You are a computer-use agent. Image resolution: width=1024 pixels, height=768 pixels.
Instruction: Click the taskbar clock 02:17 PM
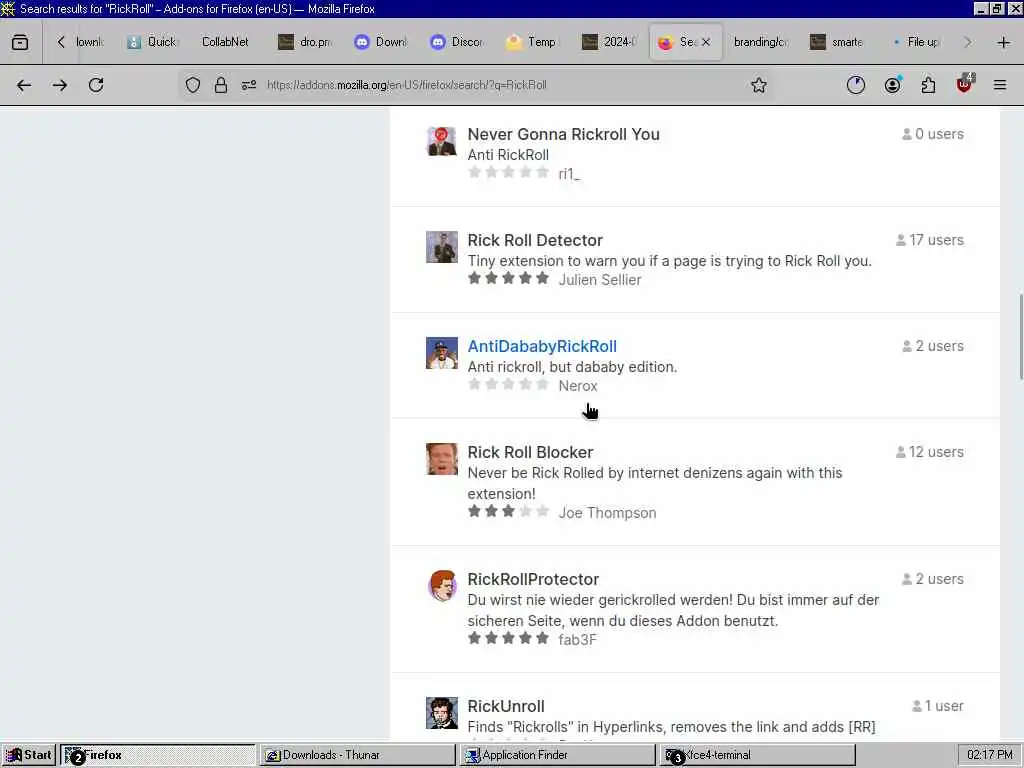point(989,755)
